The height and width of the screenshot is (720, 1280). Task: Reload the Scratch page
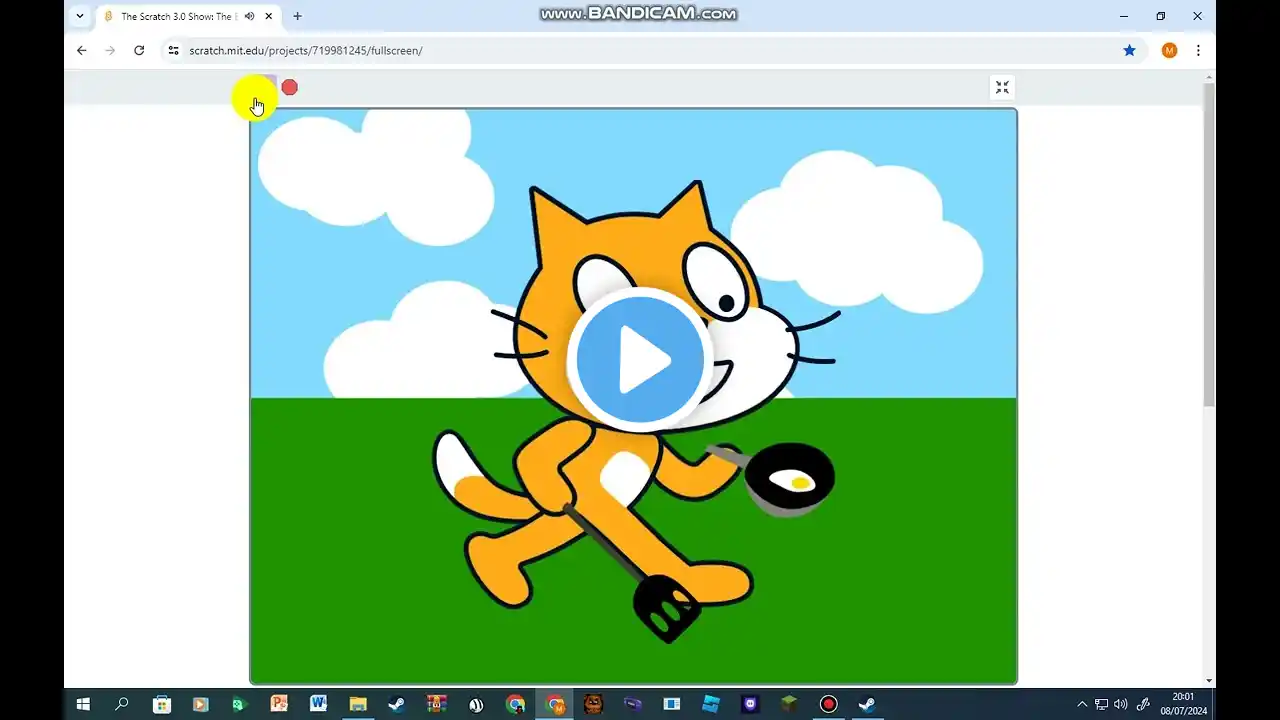(x=139, y=50)
